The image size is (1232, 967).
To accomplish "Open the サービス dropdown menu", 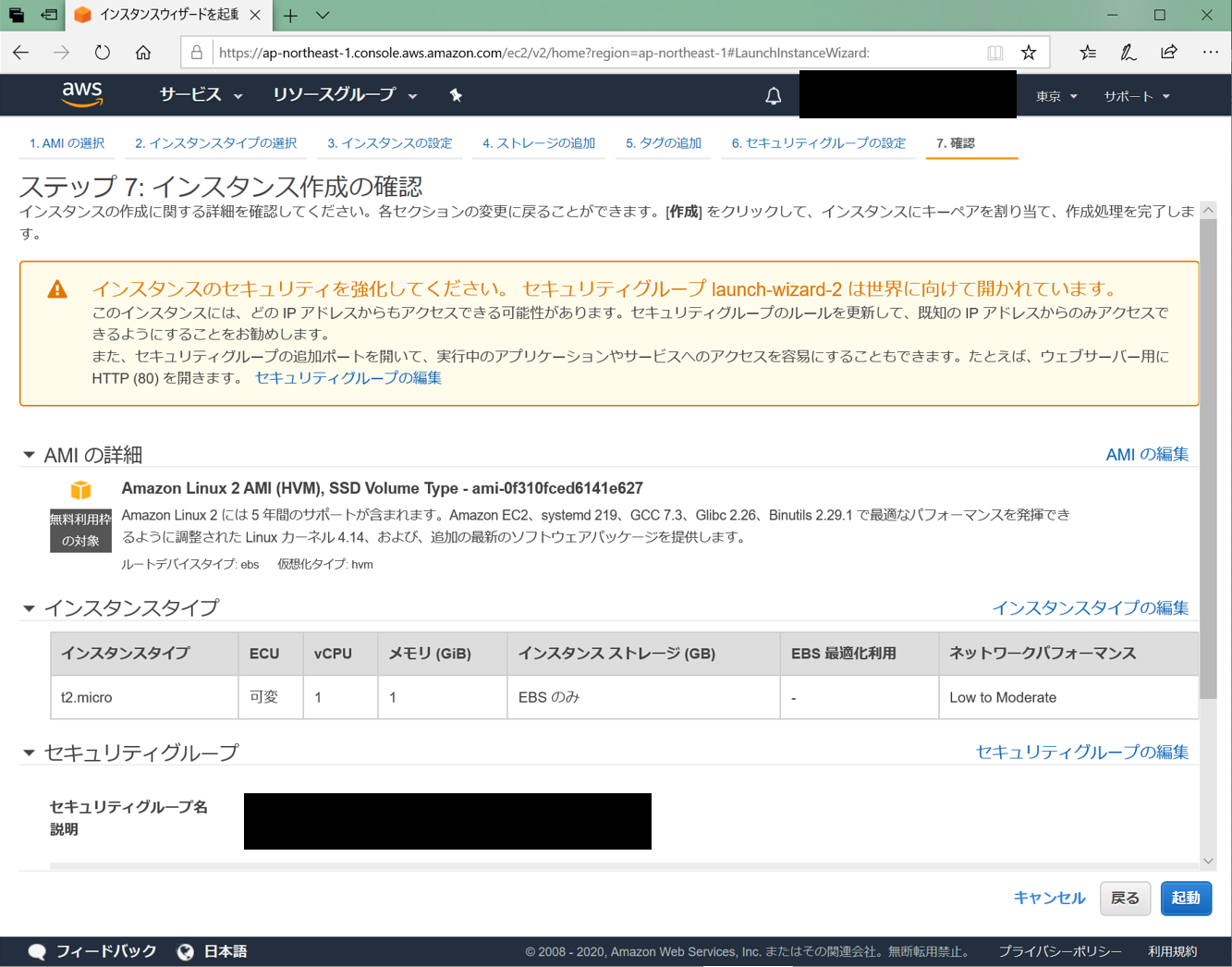I will (x=201, y=94).
